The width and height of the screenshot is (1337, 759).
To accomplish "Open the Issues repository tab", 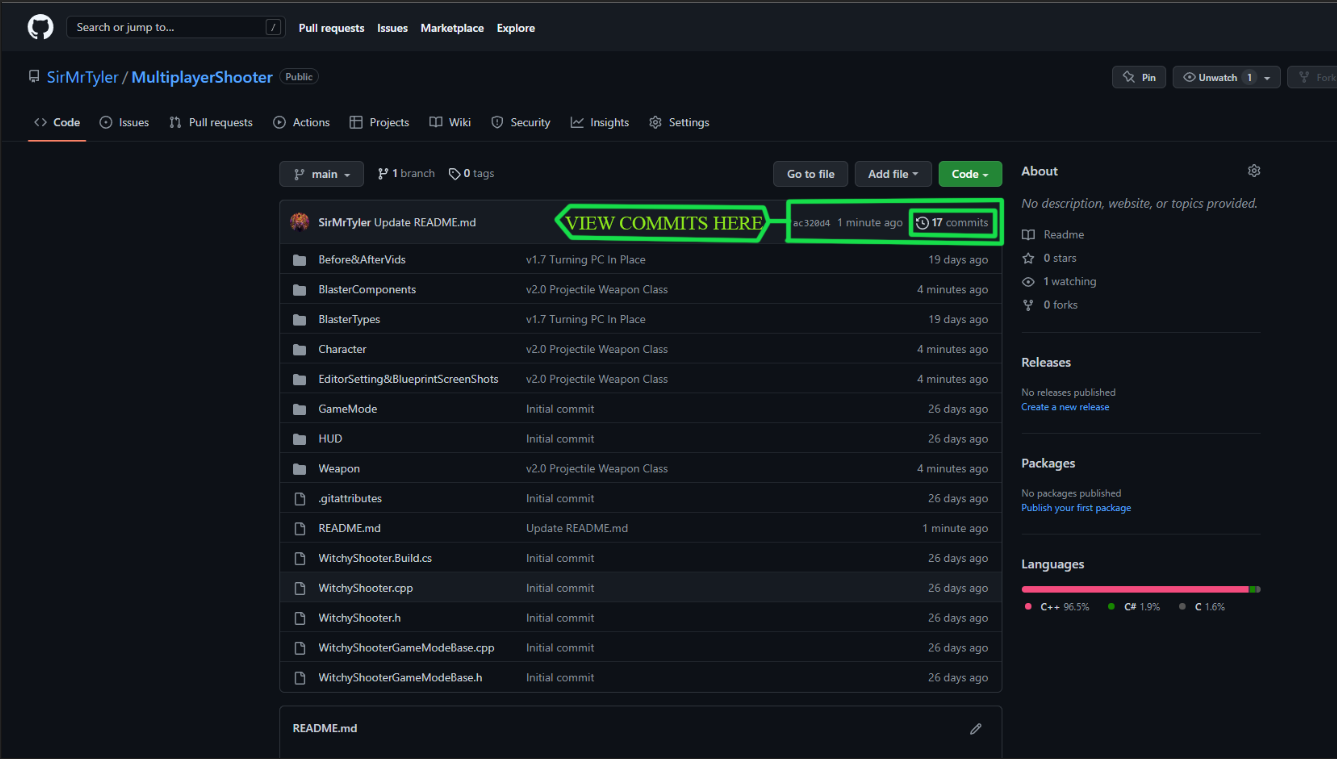I will point(124,123).
